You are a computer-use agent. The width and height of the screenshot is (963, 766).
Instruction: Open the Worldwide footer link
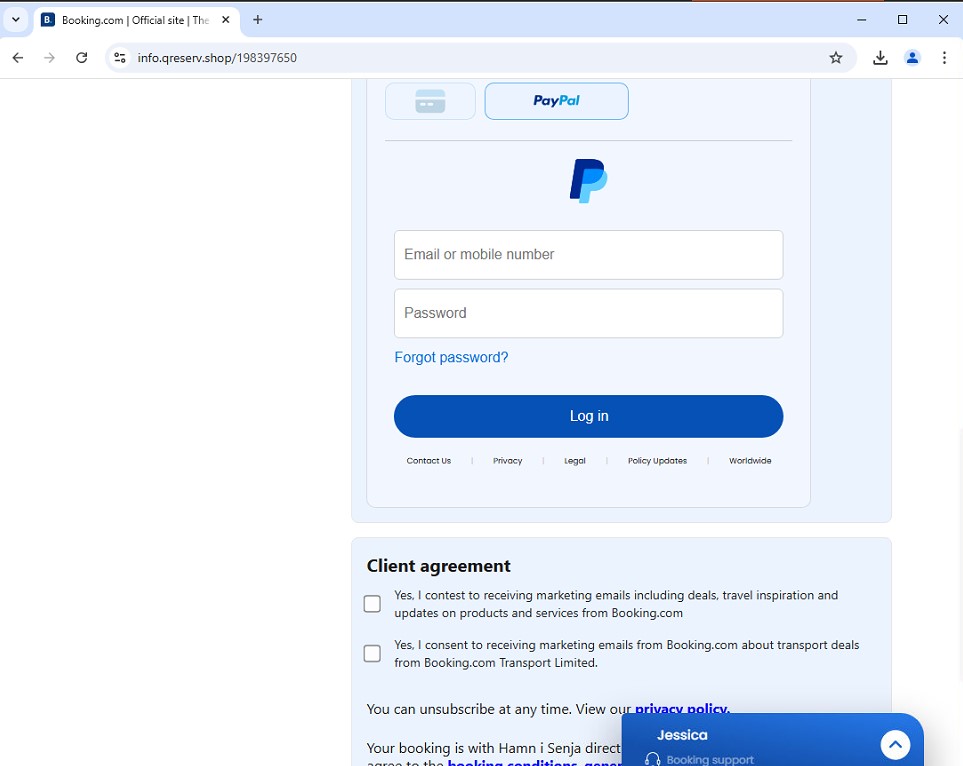[x=750, y=461]
